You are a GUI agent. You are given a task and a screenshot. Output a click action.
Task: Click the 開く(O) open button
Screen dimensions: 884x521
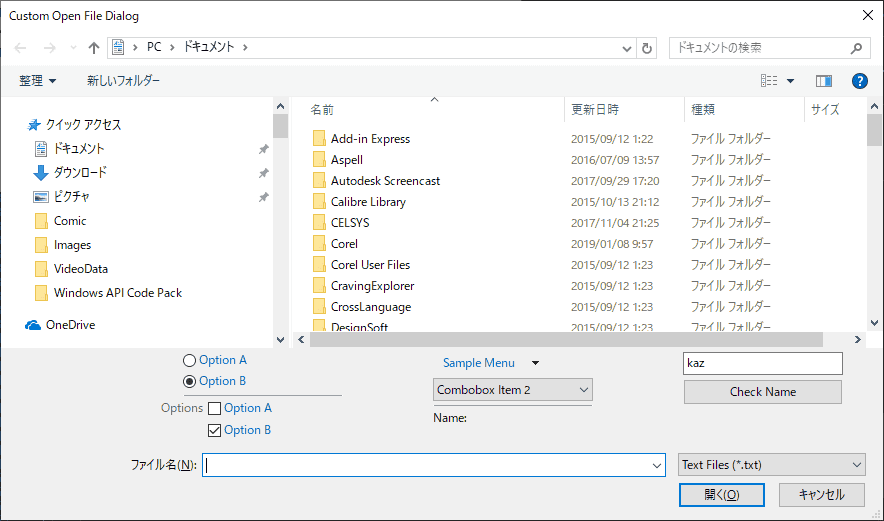click(722, 495)
